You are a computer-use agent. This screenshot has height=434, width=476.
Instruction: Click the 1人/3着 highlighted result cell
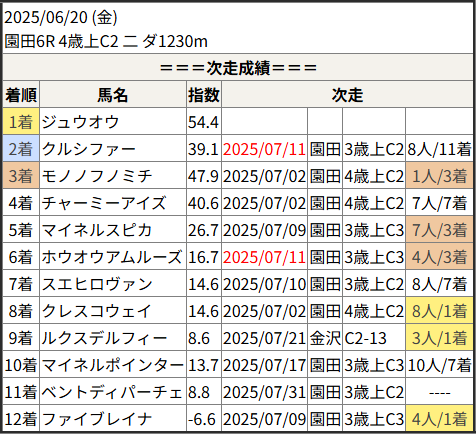point(439,176)
